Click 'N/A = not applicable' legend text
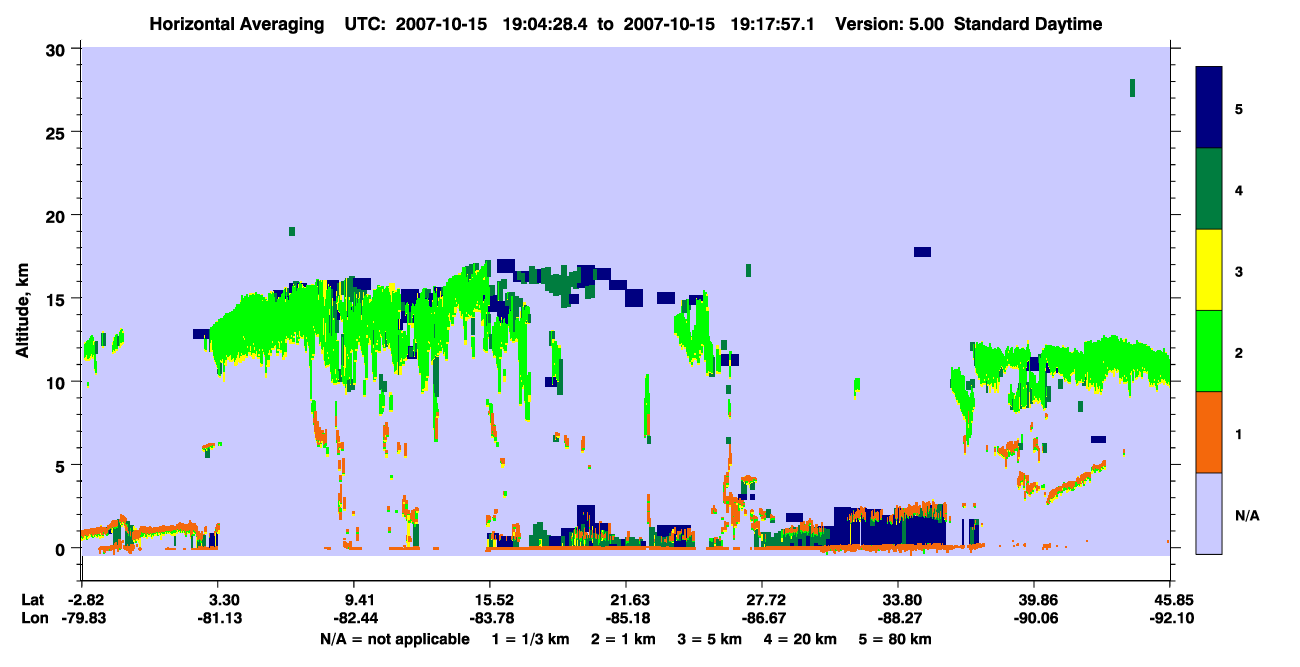Viewport: 1300px width, 667px height. click(394, 639)
